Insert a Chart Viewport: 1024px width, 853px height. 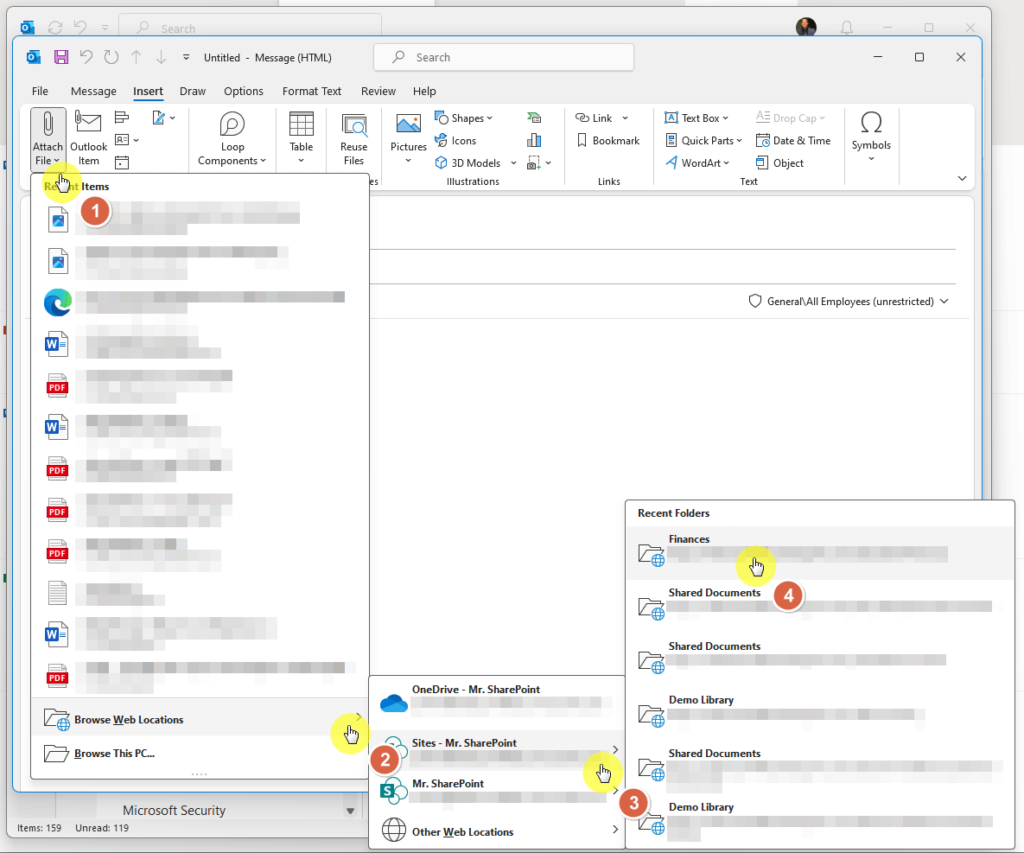click(x=534, y=140)
